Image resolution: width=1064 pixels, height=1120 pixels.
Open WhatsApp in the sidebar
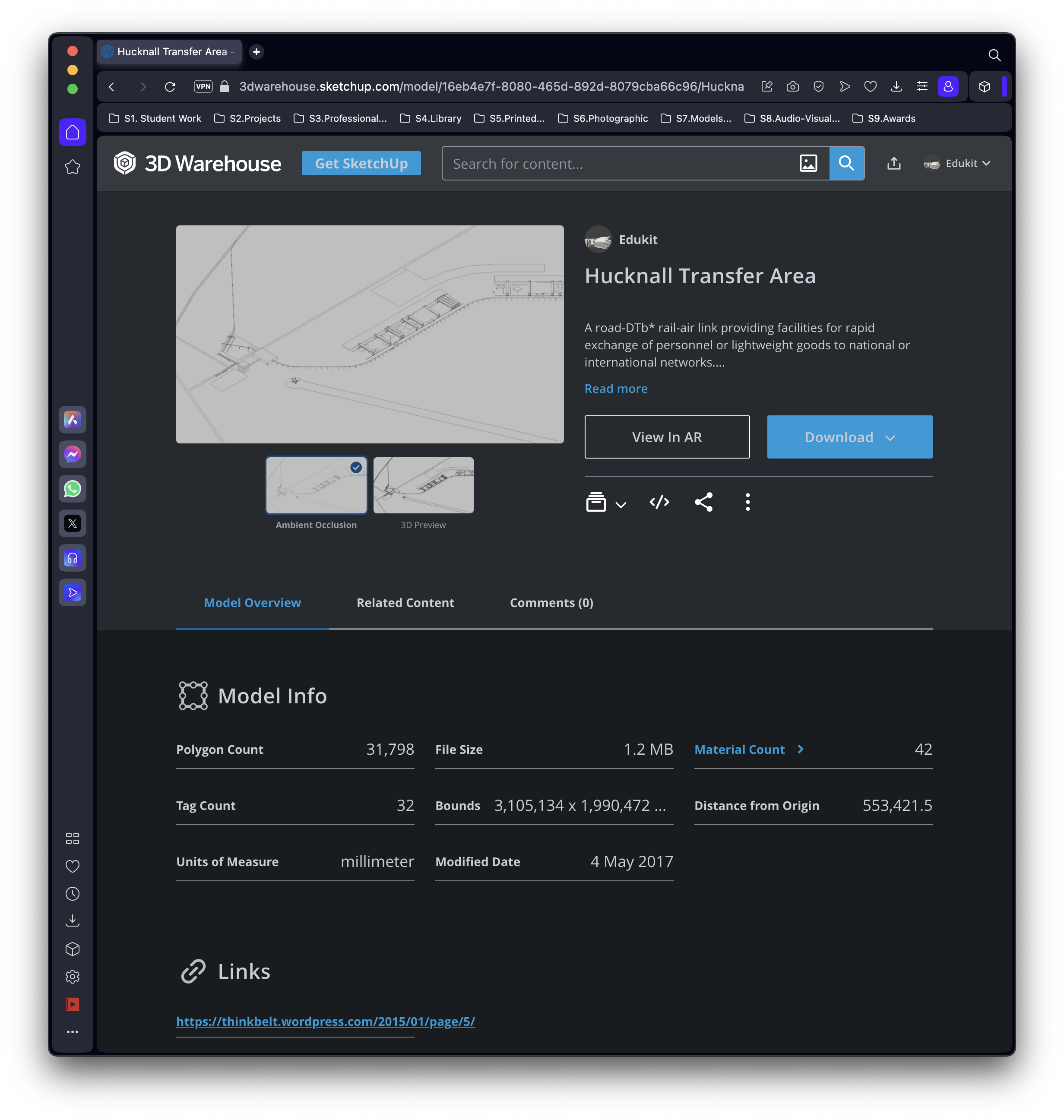click(x=73, y=489)
